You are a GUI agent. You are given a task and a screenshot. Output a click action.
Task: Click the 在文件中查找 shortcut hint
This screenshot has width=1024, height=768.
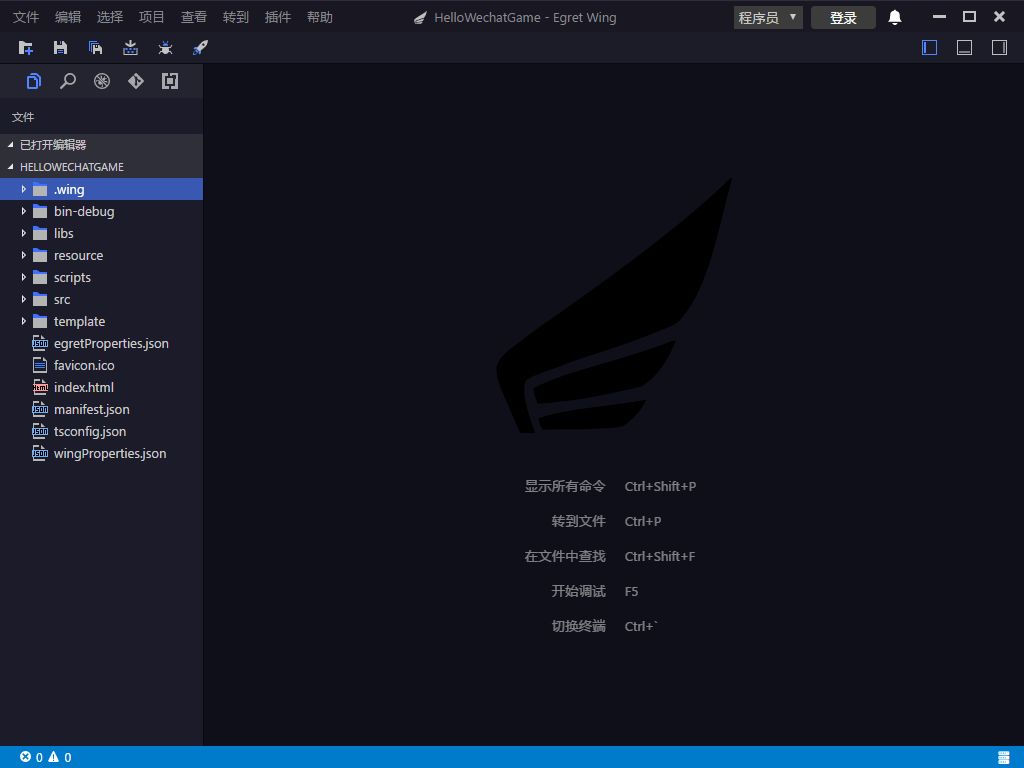pos(565,556)
